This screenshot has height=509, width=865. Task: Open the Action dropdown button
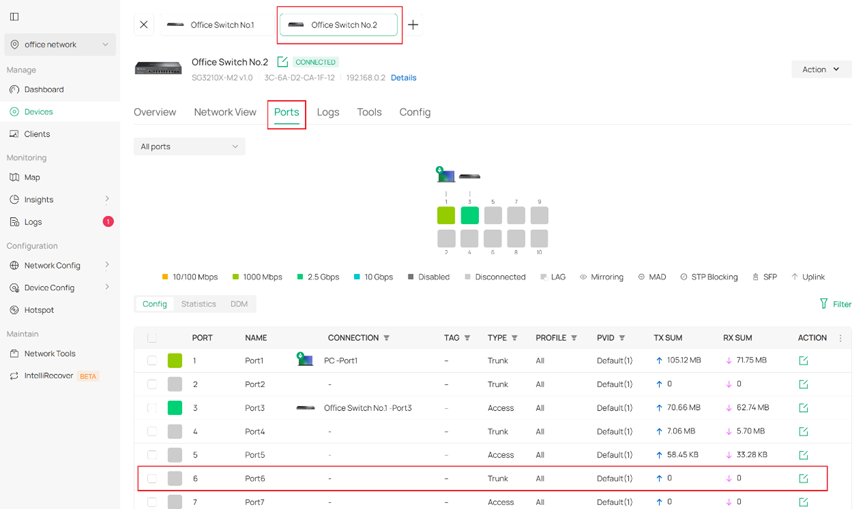[821, 69]
